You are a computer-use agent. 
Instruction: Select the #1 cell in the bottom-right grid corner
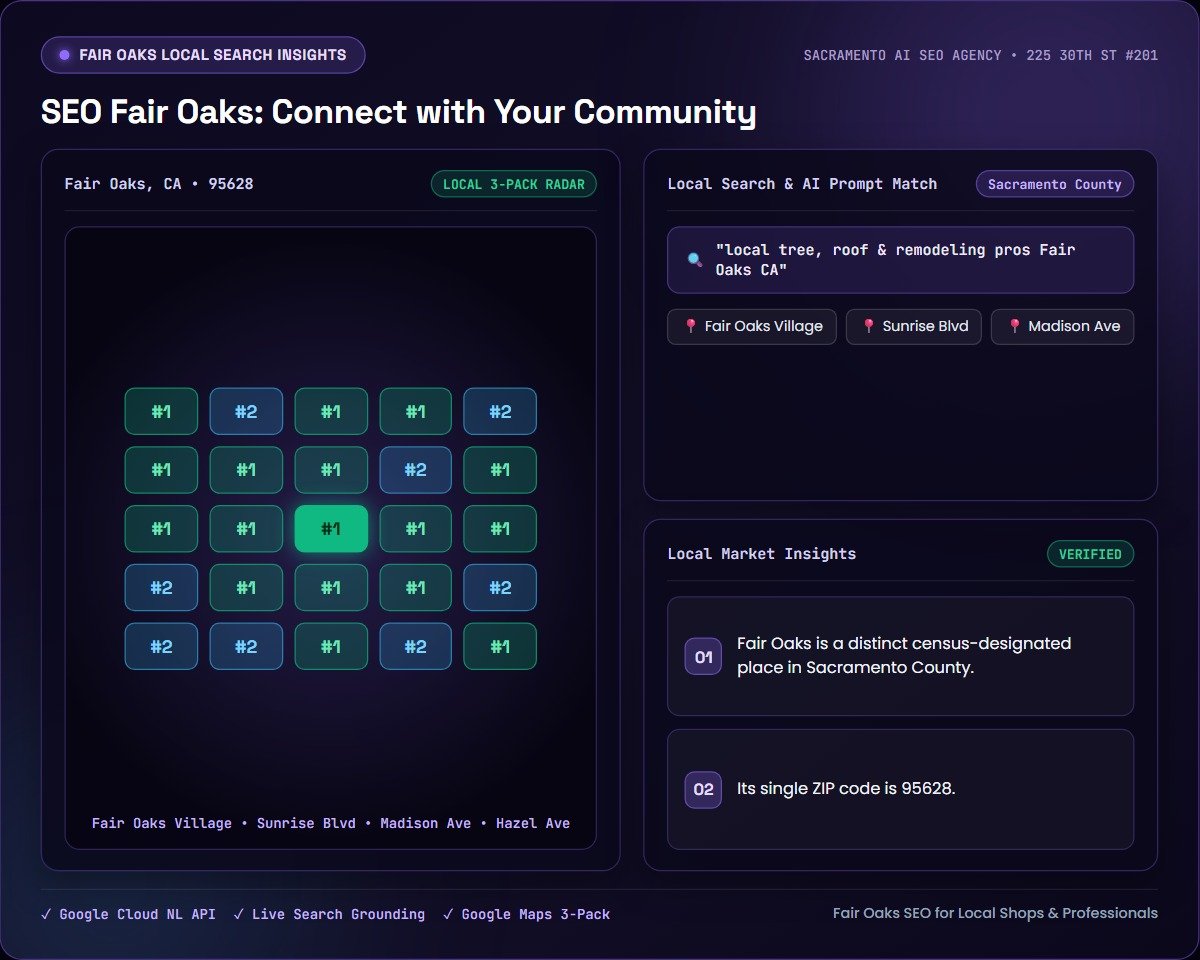tap(500, 646)
